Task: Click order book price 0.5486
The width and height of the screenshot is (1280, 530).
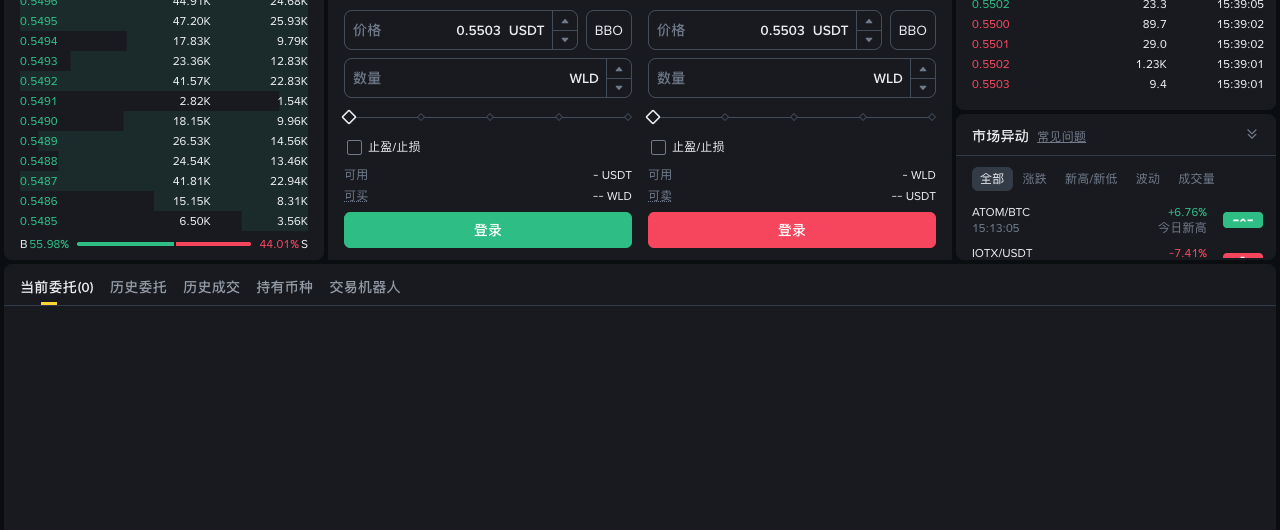Action: click(x=38, y=201)
